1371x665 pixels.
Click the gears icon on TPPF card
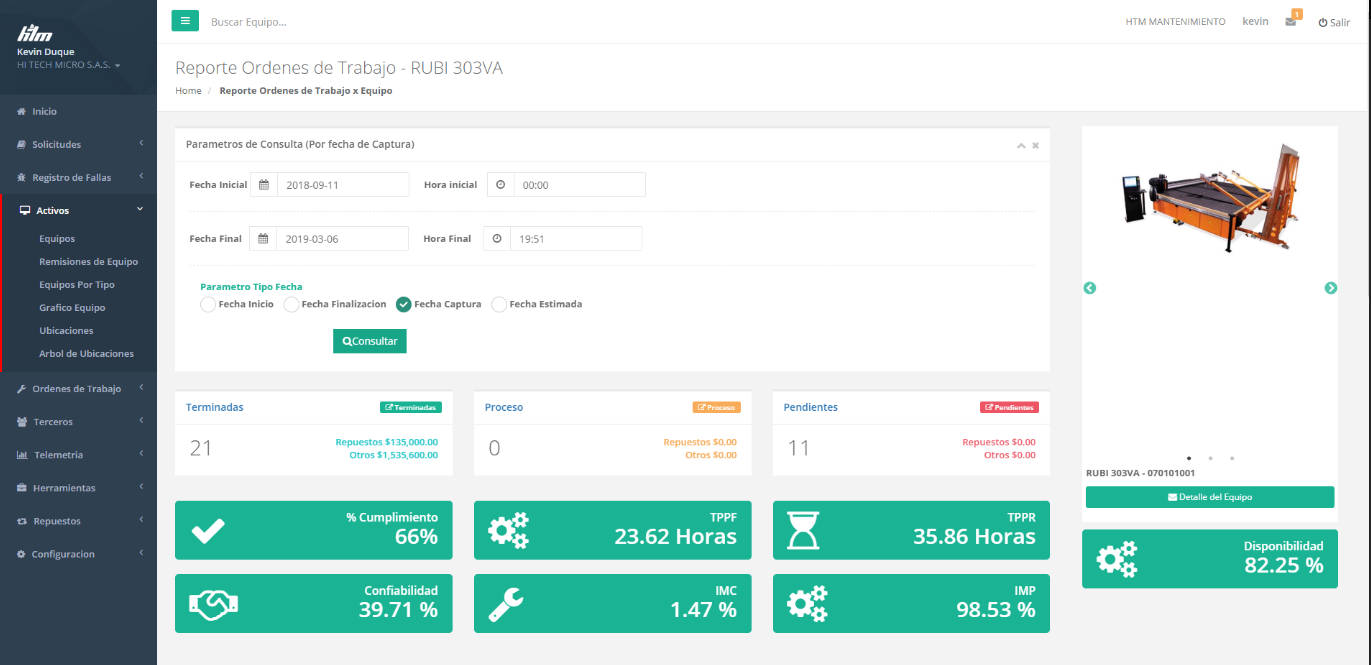(x=508, y=530)
